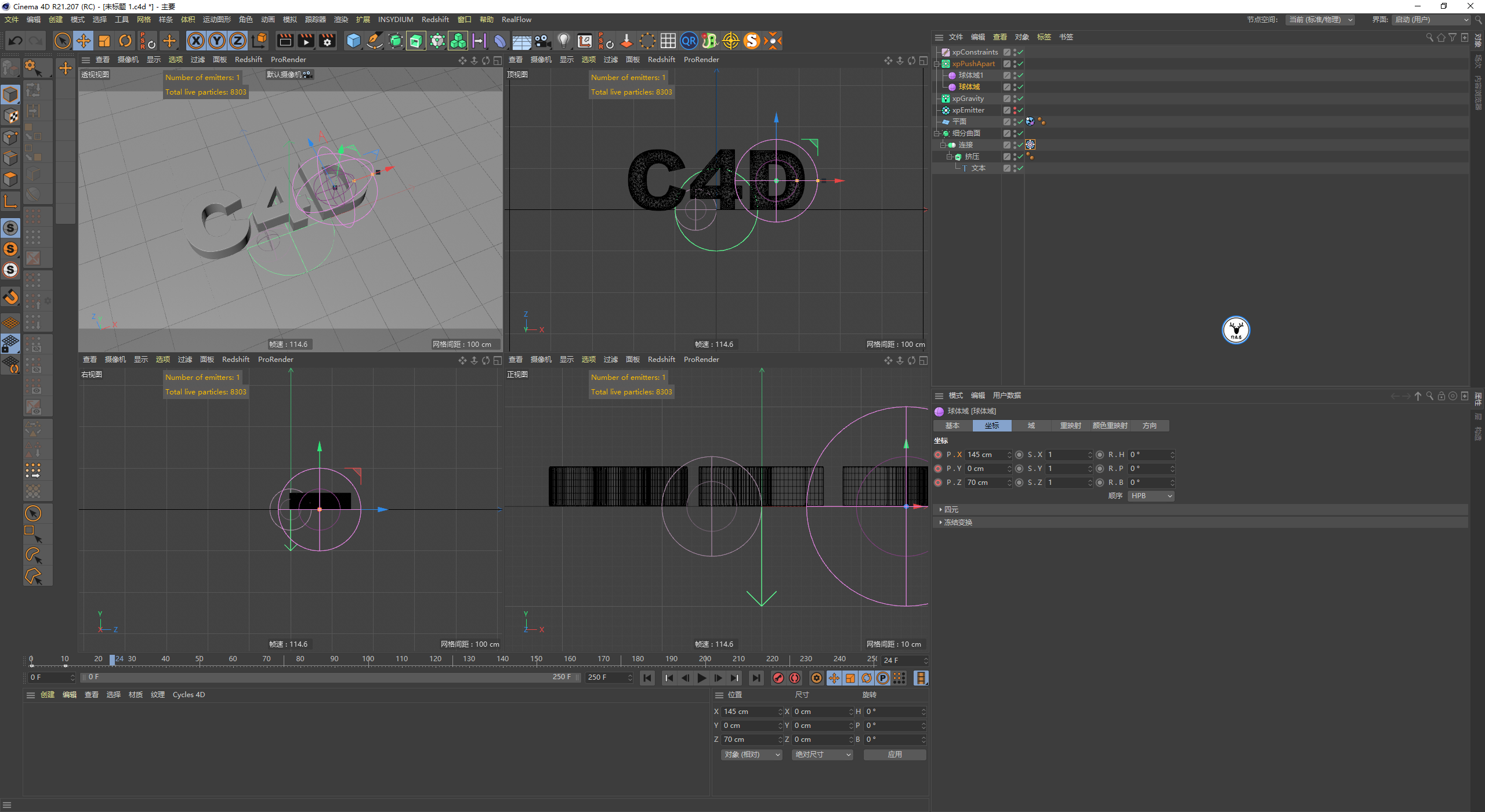
Task: Click the Undo arrow icon
Action: tap(16, 41)
